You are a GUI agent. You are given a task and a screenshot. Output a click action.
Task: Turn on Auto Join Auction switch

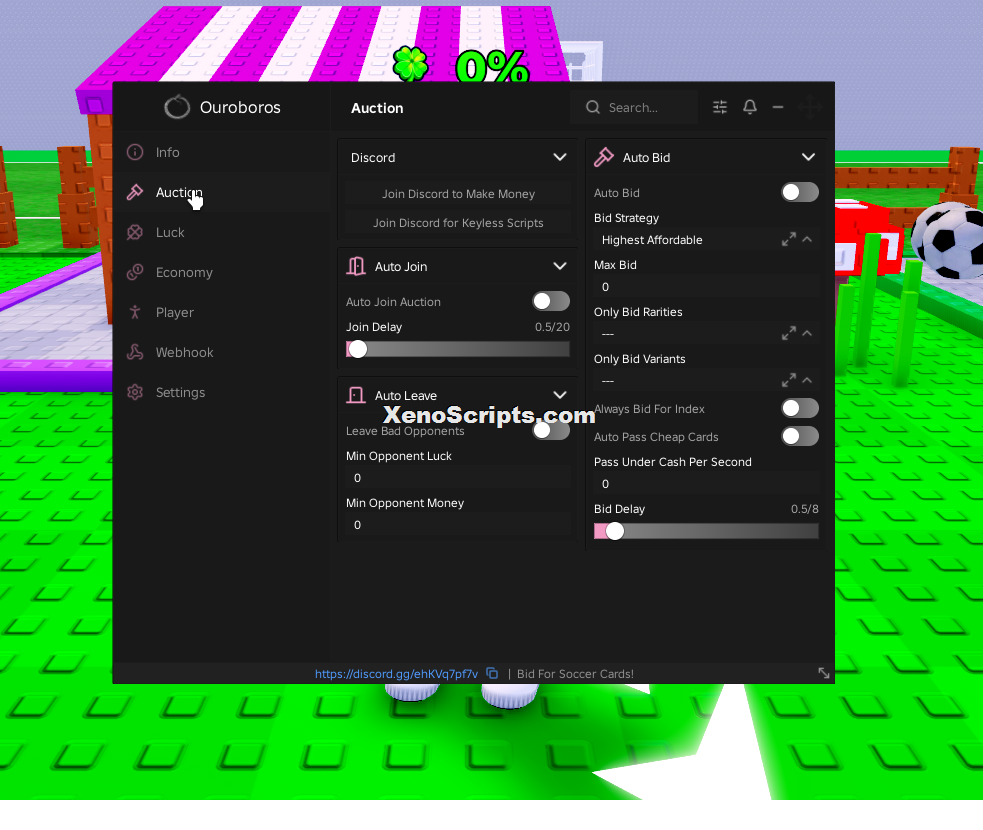click(x=551, y=302)
